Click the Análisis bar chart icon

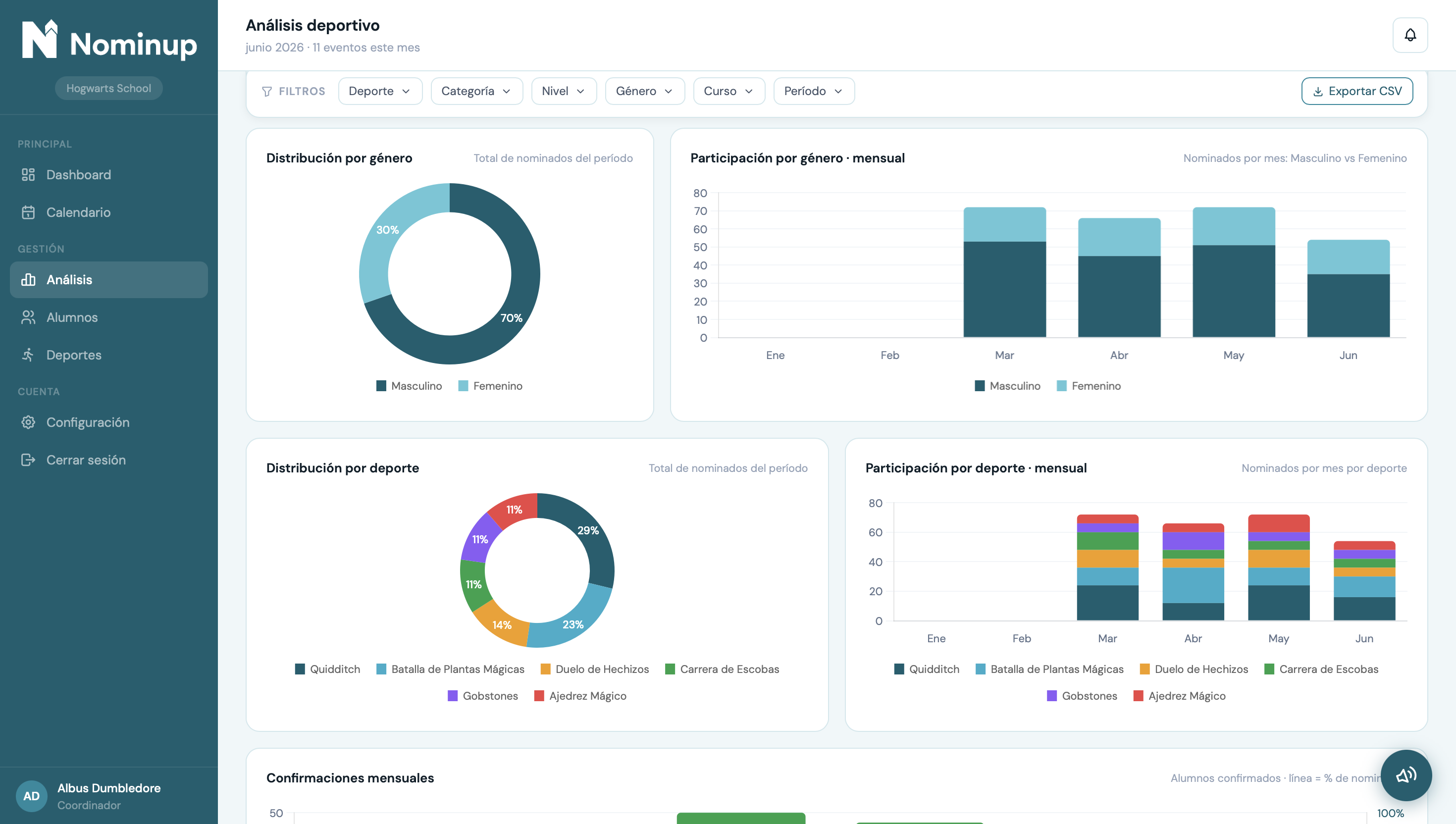click(x=28, y=280)
